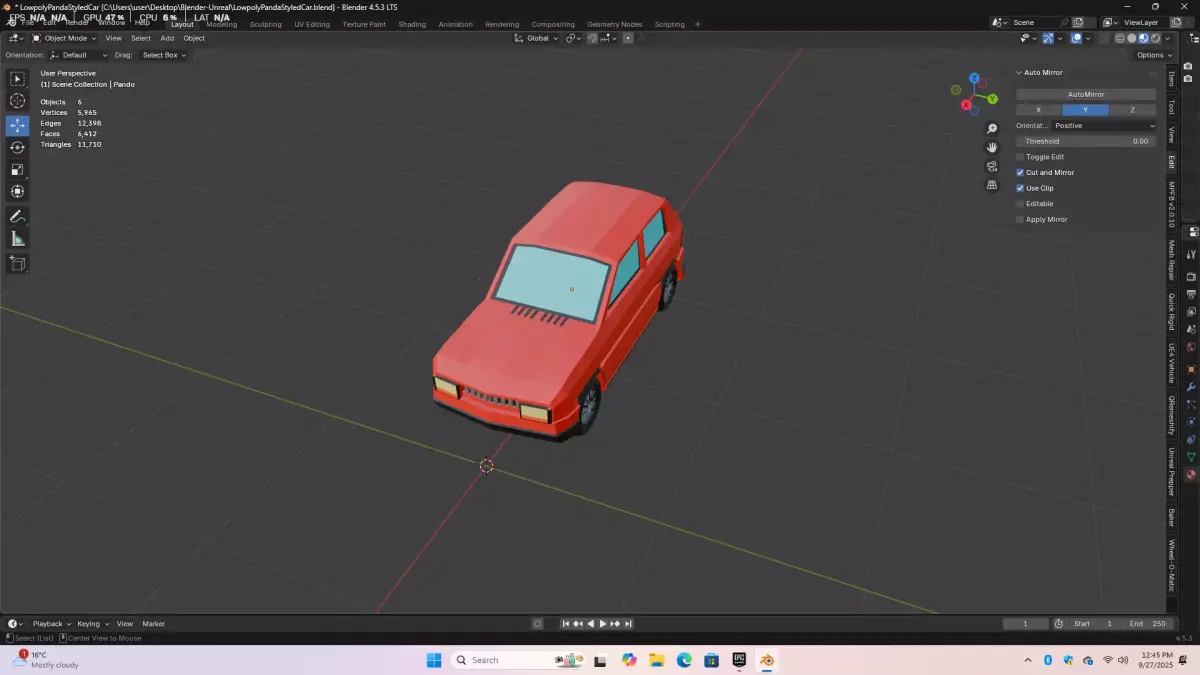Open the Playback dropdown

[51, 624]
